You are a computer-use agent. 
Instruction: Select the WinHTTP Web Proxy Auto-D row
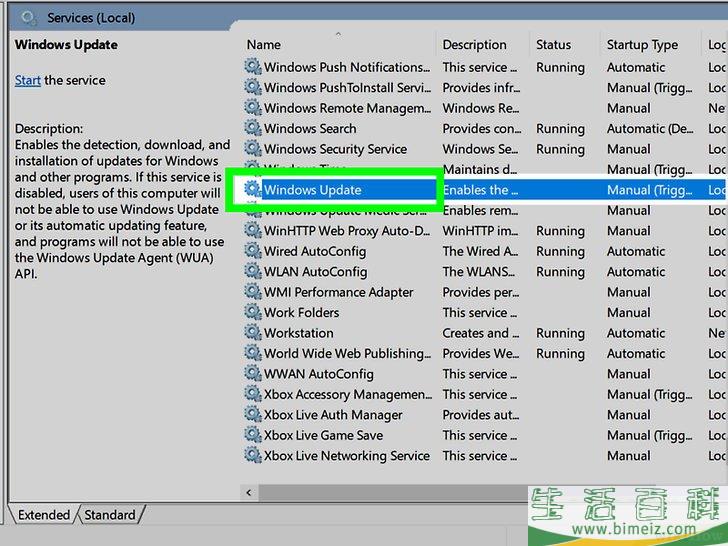pos(485,230)
